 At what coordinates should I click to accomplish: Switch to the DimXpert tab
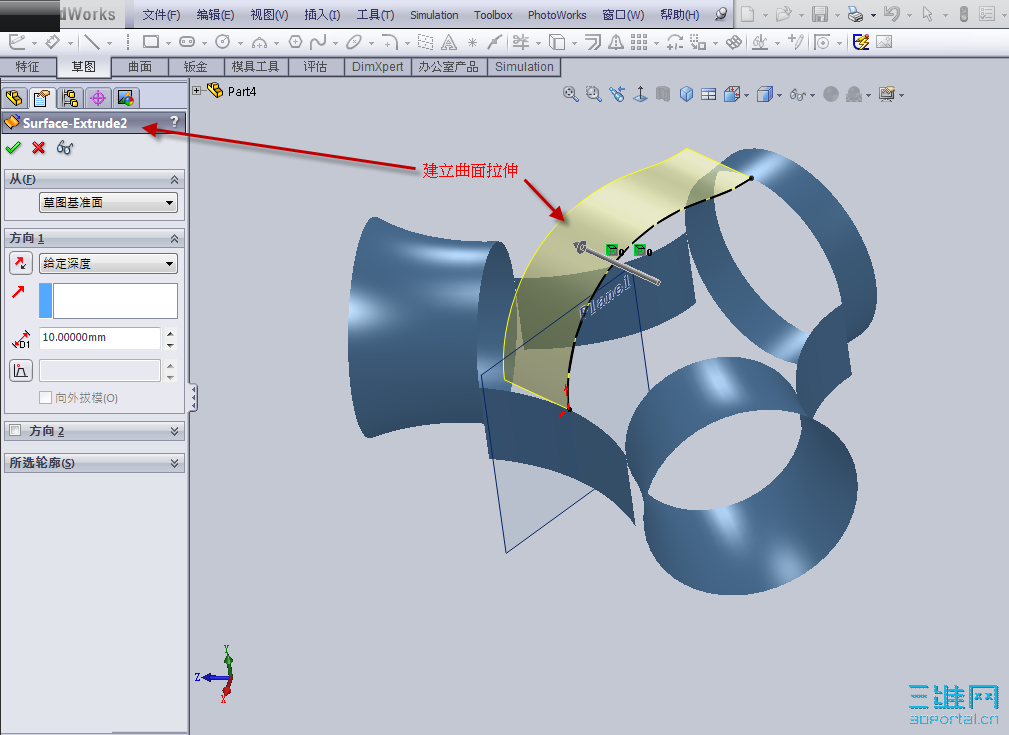(x=378, y=67)
